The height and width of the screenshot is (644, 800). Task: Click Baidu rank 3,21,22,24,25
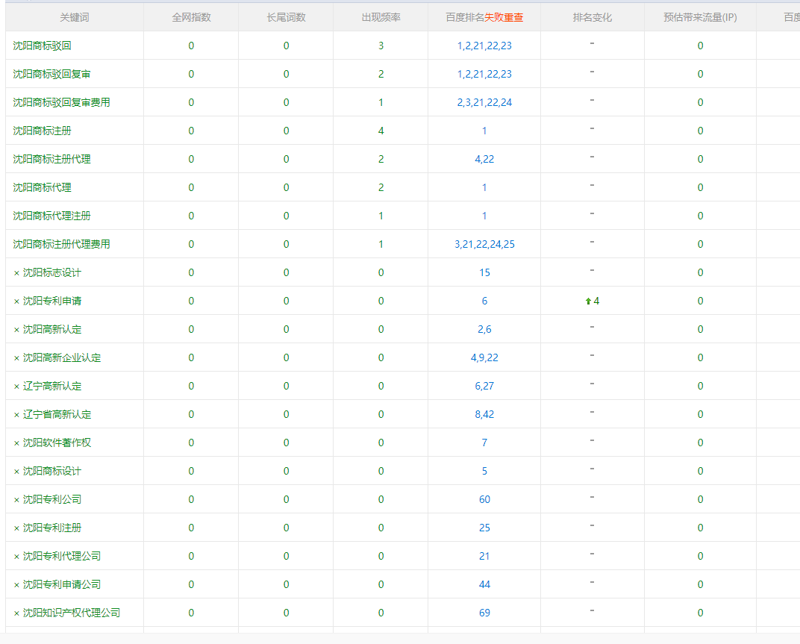coord(484,244)
